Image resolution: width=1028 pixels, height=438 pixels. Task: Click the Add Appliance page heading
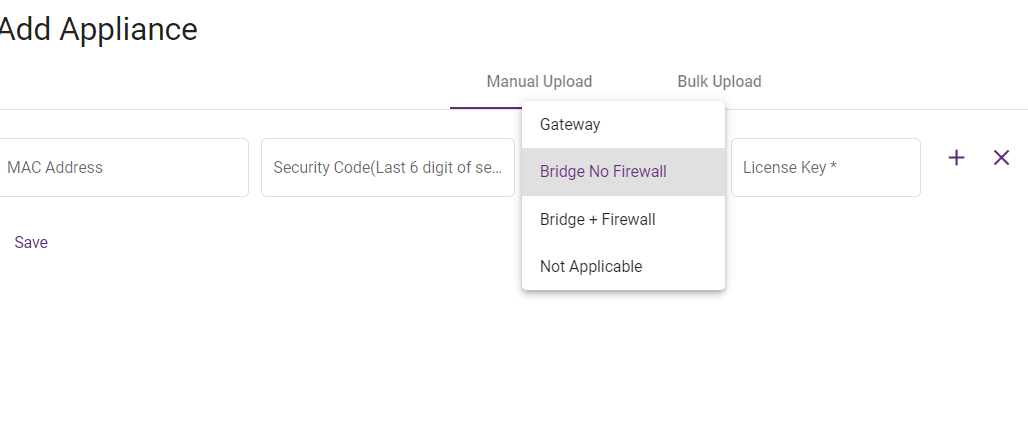tap(98, 29)
